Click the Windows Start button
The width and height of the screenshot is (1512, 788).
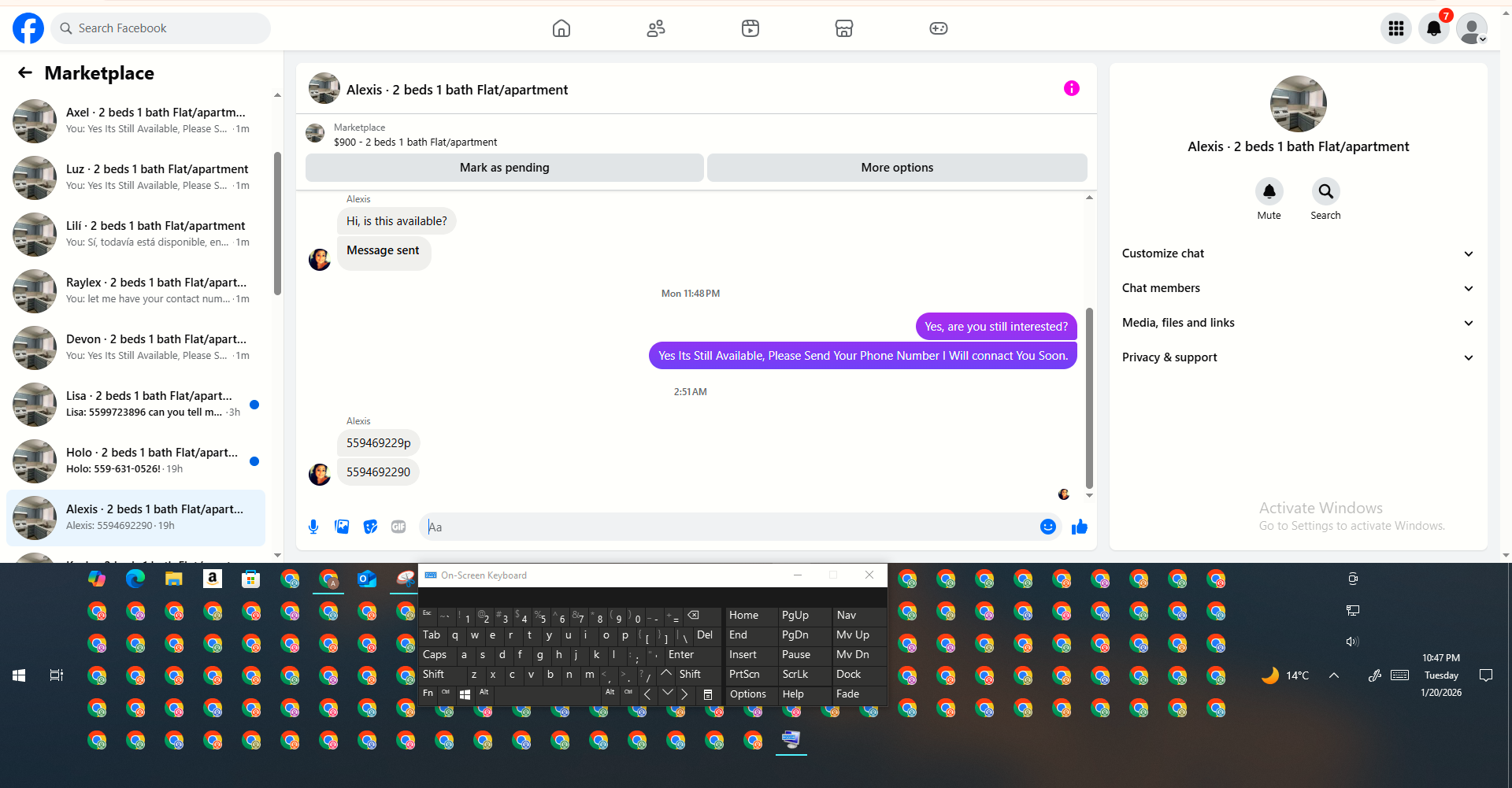click(x=19, y=675)
